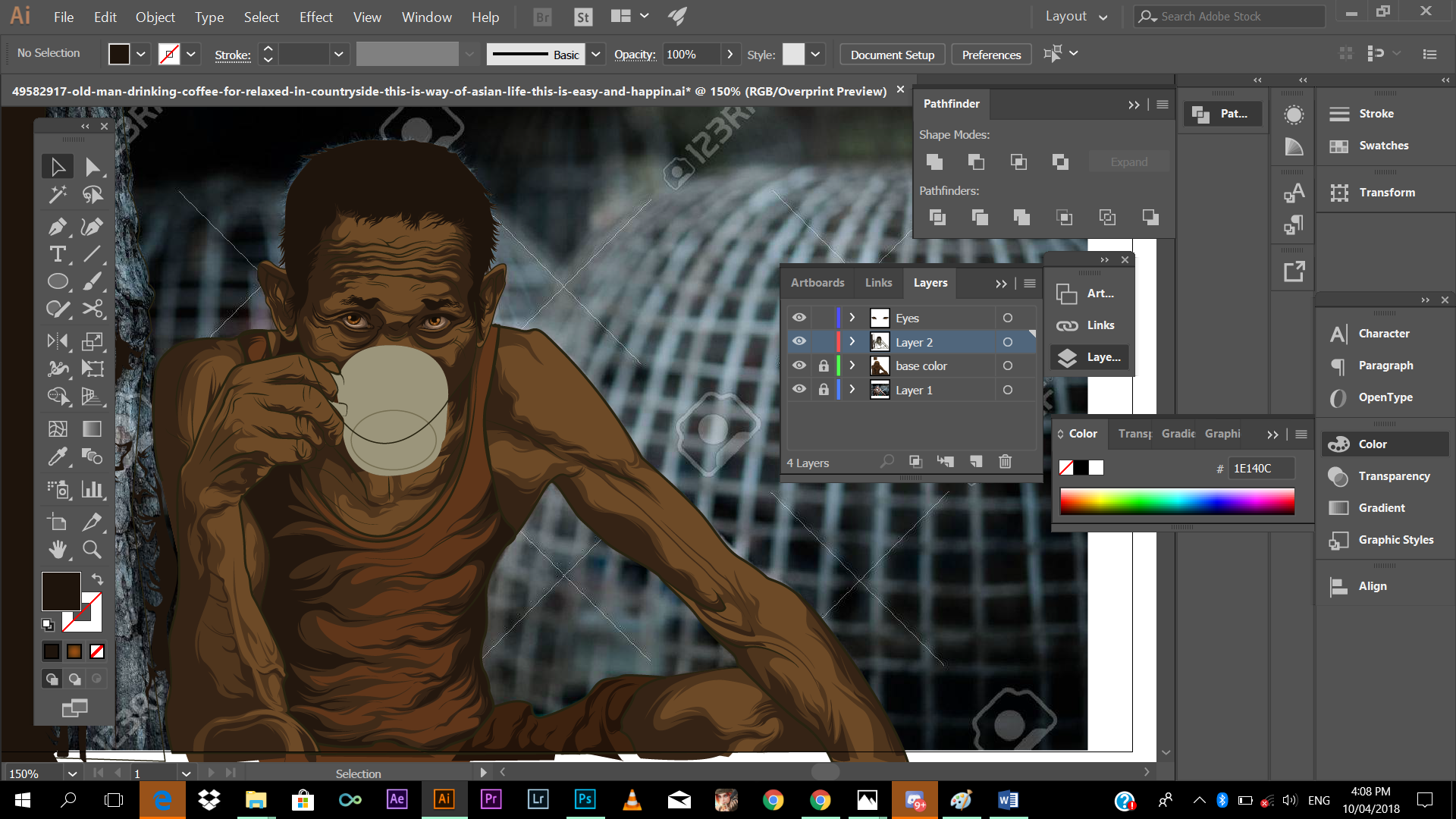
Task: Open the fill color dropdown
Action: (141, 54)
